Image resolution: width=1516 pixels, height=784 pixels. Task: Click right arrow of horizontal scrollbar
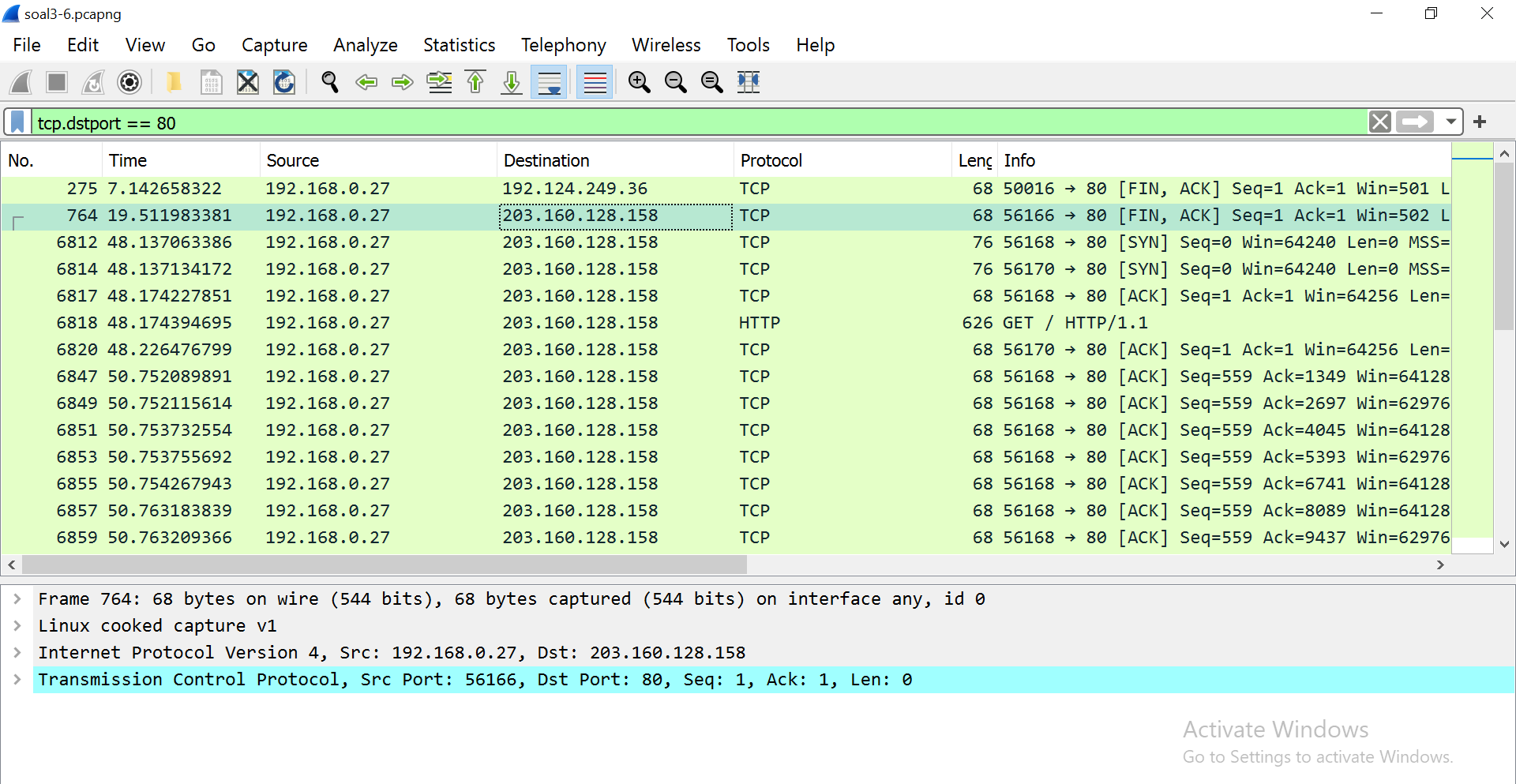tap(1440, 565)
